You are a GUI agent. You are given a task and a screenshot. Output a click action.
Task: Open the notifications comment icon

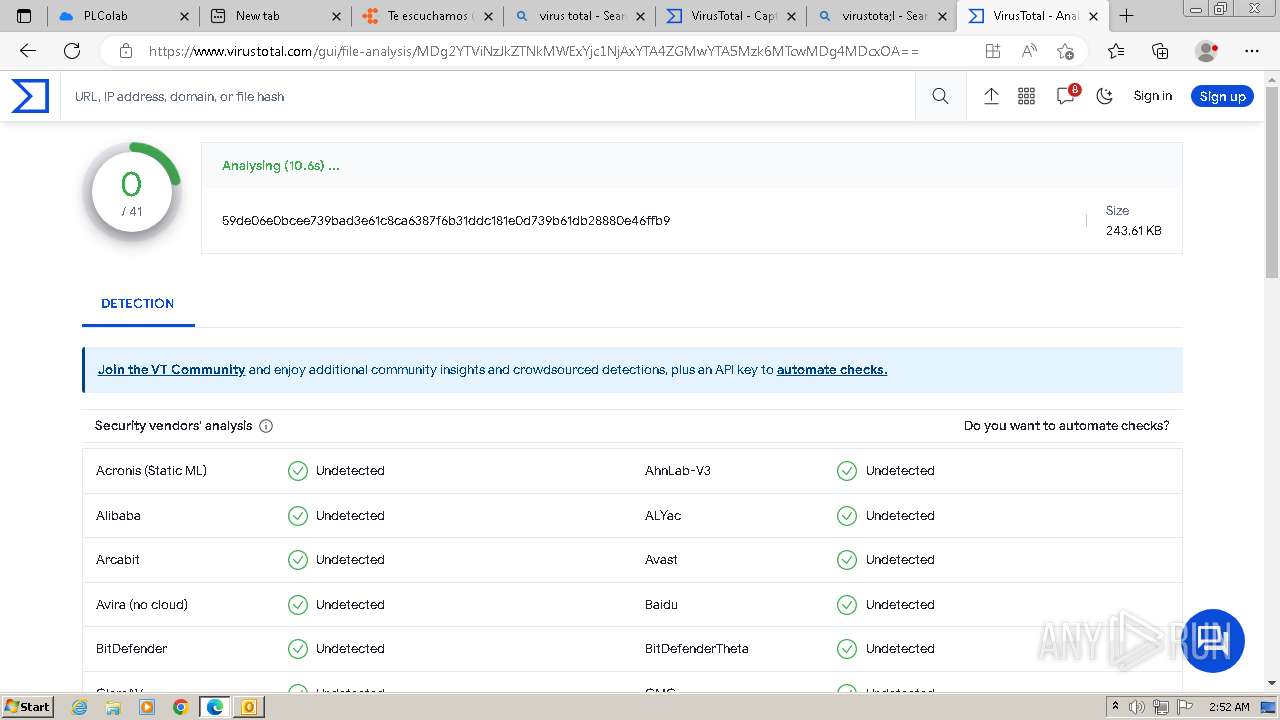[x=1066, y=96]
